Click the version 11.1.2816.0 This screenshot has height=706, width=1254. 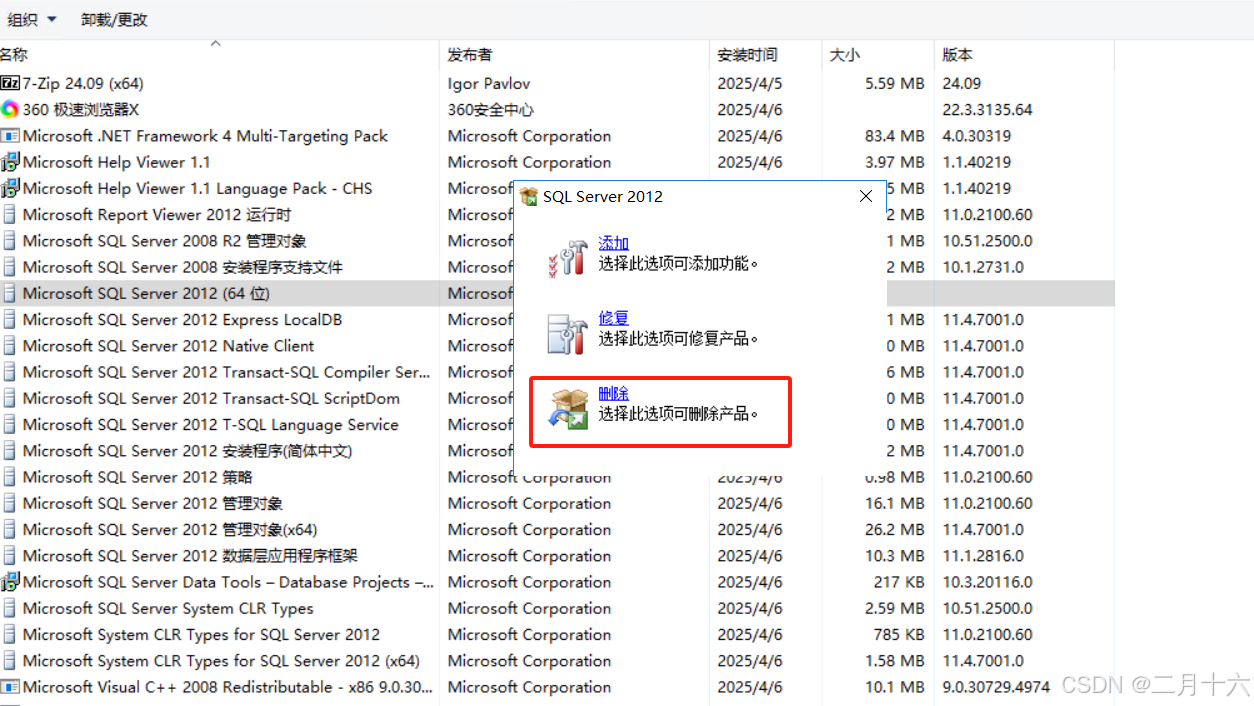click(x=983, y=556)
